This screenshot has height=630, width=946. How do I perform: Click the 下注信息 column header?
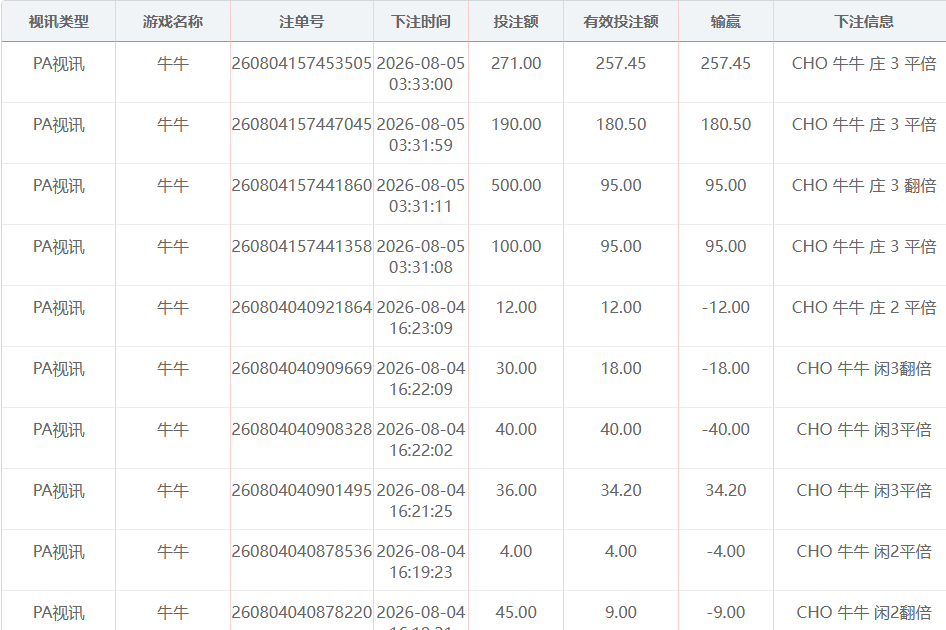coord(864,22)
